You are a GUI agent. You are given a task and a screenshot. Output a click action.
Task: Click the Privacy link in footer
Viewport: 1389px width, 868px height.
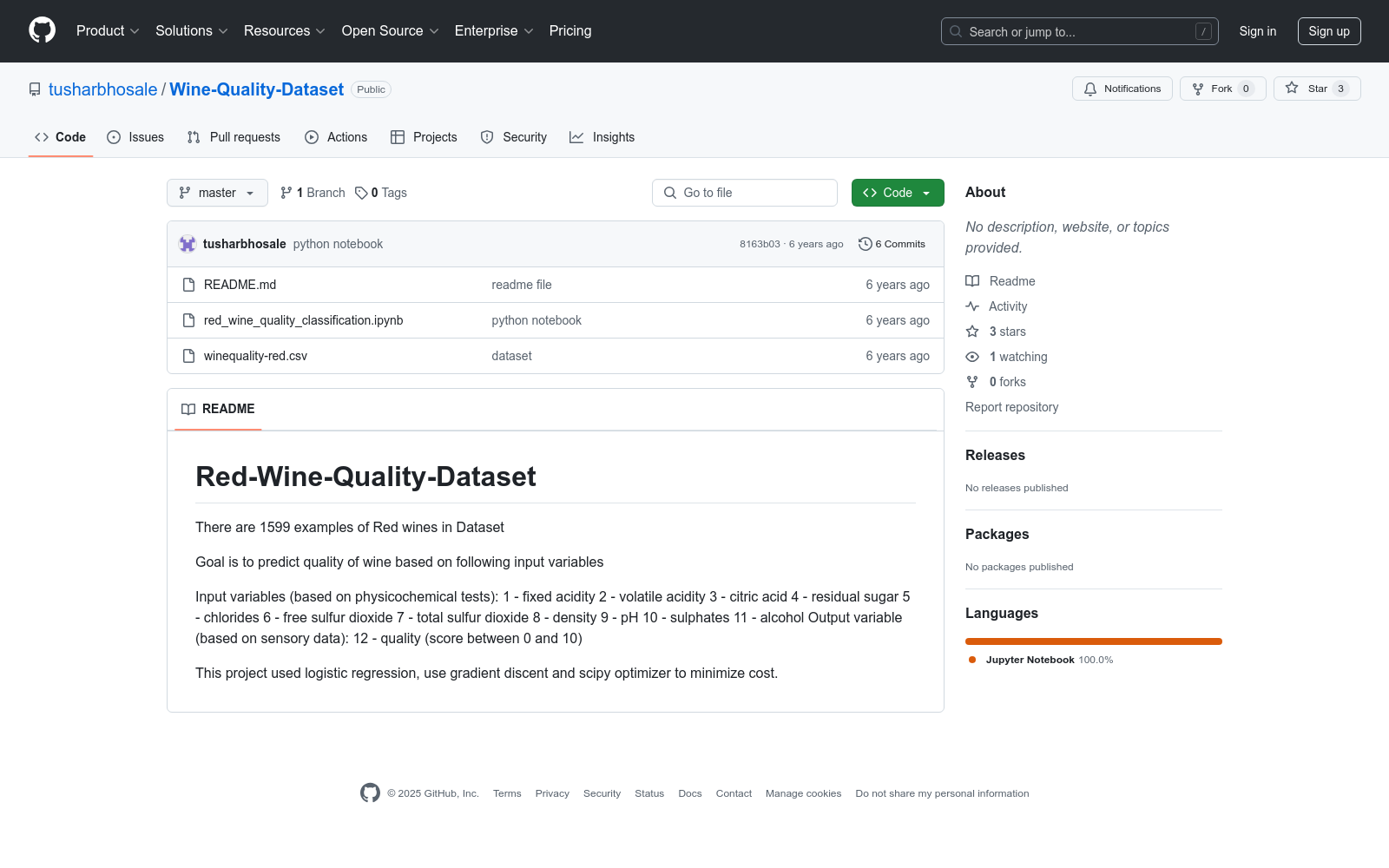click(552, 793)
